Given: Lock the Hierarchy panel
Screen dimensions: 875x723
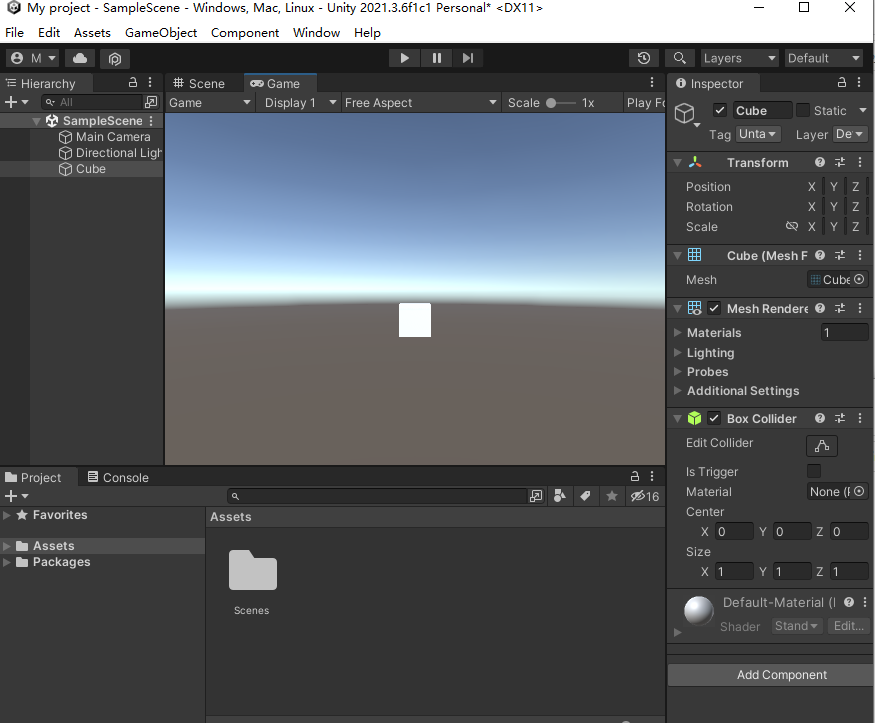Looking at the screenshot, I should click(133, 83).
